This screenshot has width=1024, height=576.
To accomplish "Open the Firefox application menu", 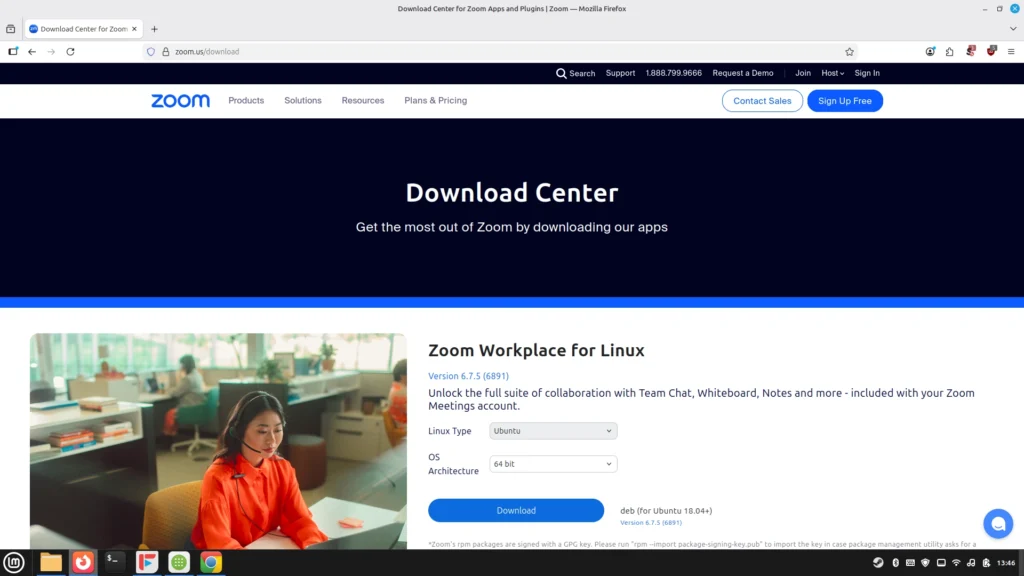I will pos(1013,51).
